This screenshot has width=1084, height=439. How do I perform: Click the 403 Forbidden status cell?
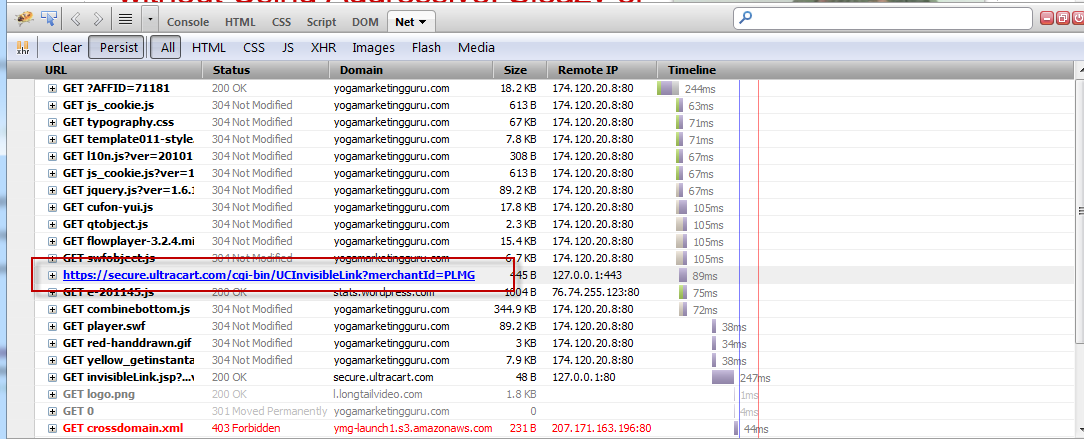(246, 428)
